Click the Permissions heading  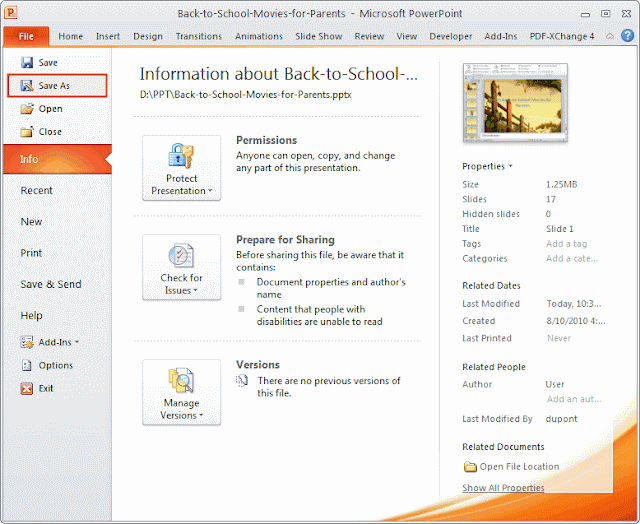pos(267,140)
